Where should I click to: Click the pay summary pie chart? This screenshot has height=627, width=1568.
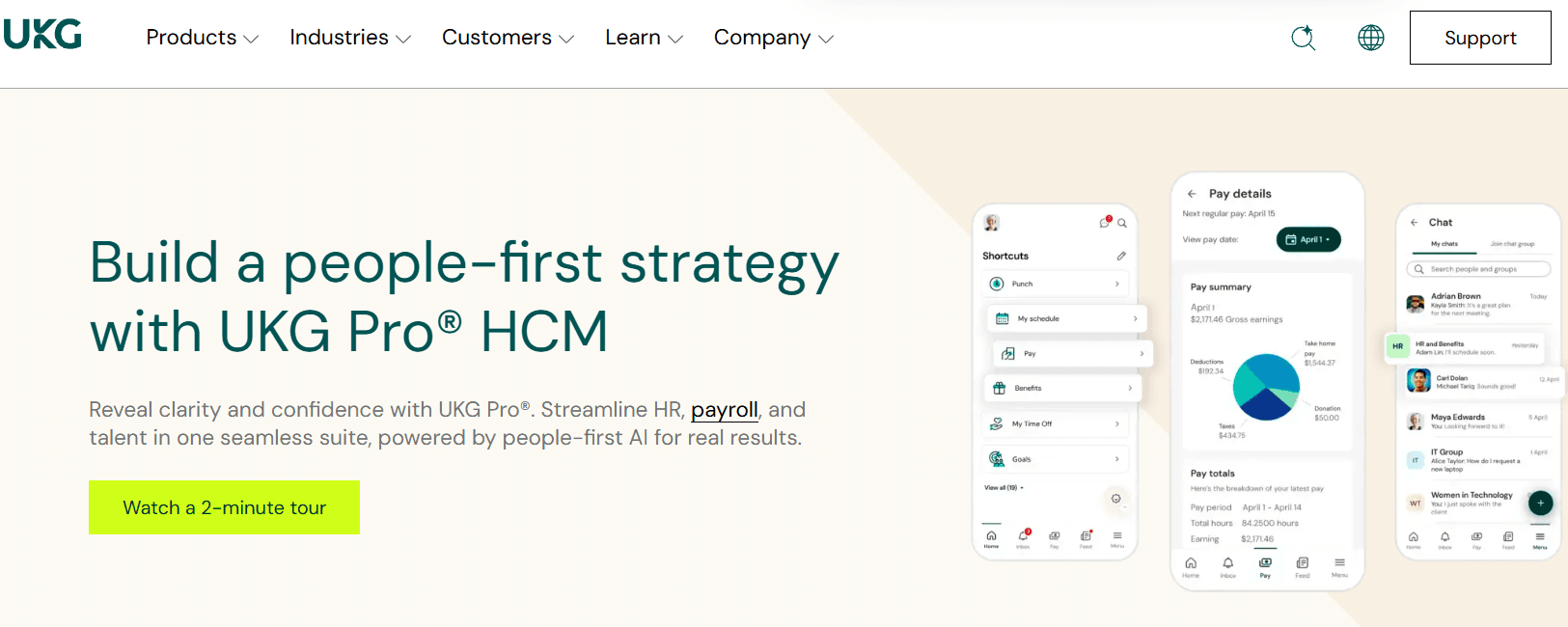tap(1266, 387)
